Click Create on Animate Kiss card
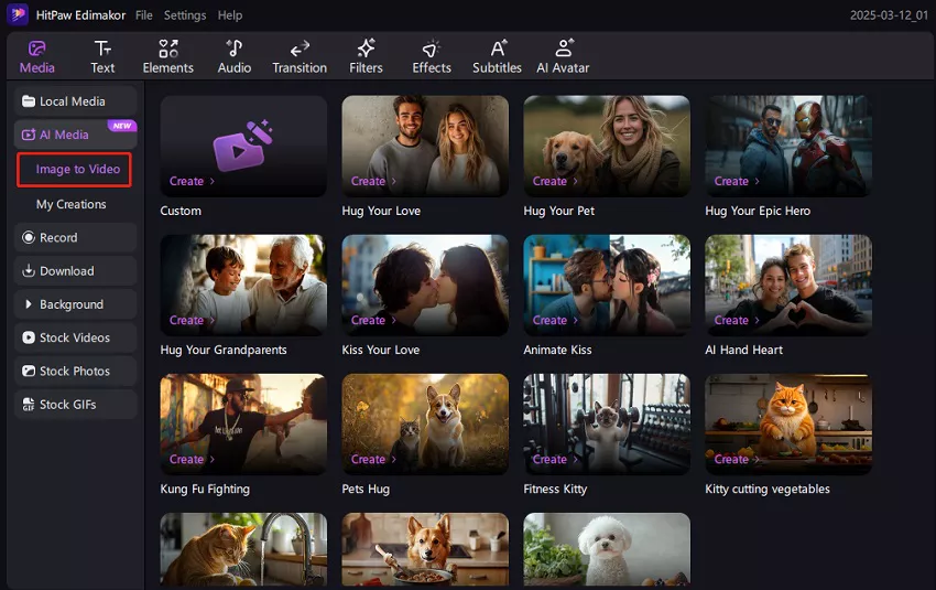Viewport: 936px width, 590px height. click(x=555, y=320)
